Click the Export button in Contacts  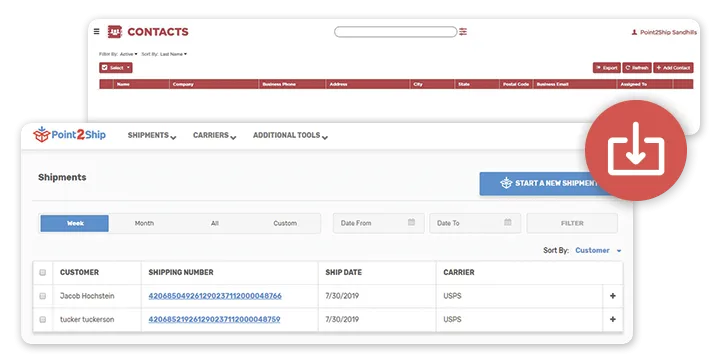(607, 68)
